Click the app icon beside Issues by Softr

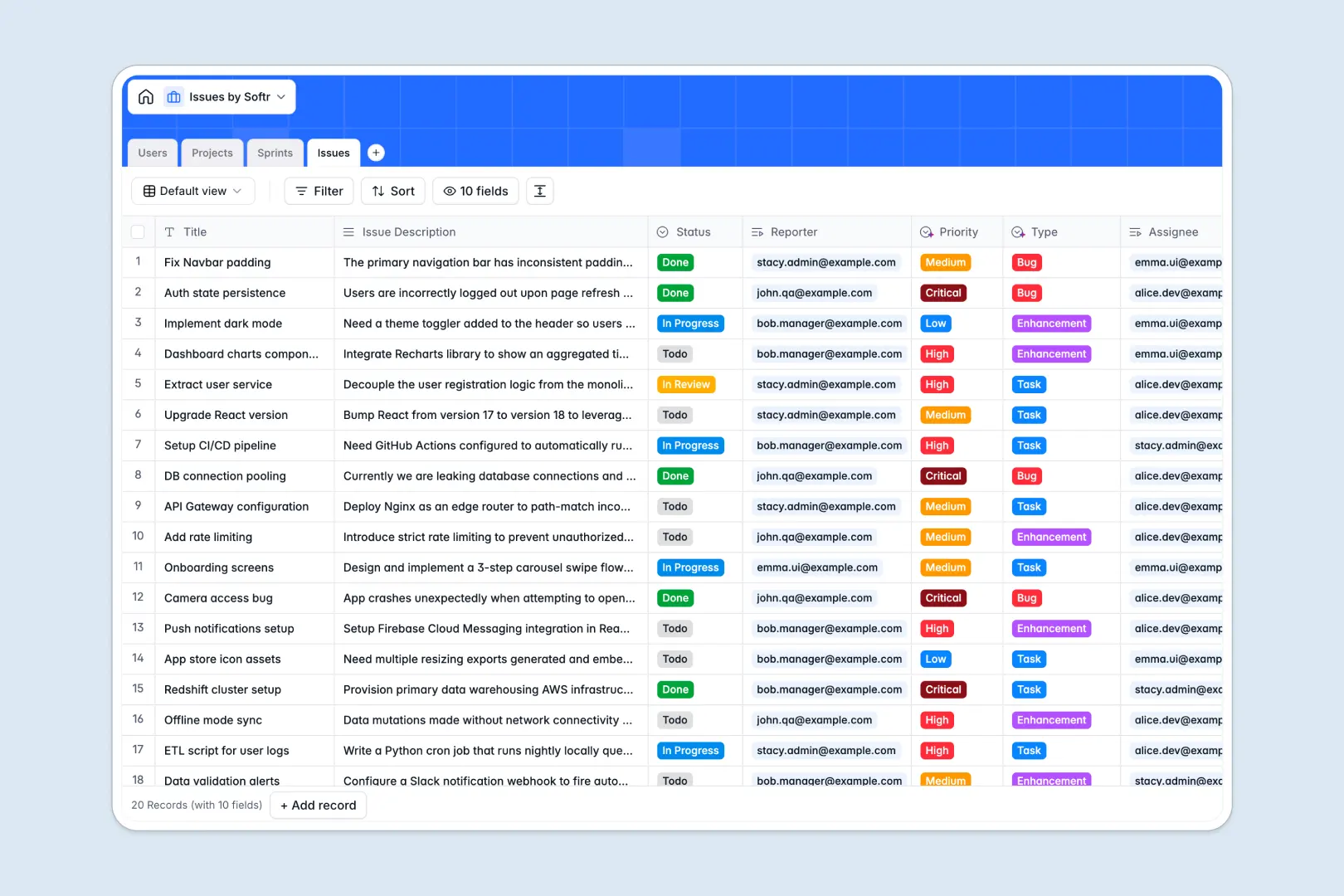click(x=173, y=96)
